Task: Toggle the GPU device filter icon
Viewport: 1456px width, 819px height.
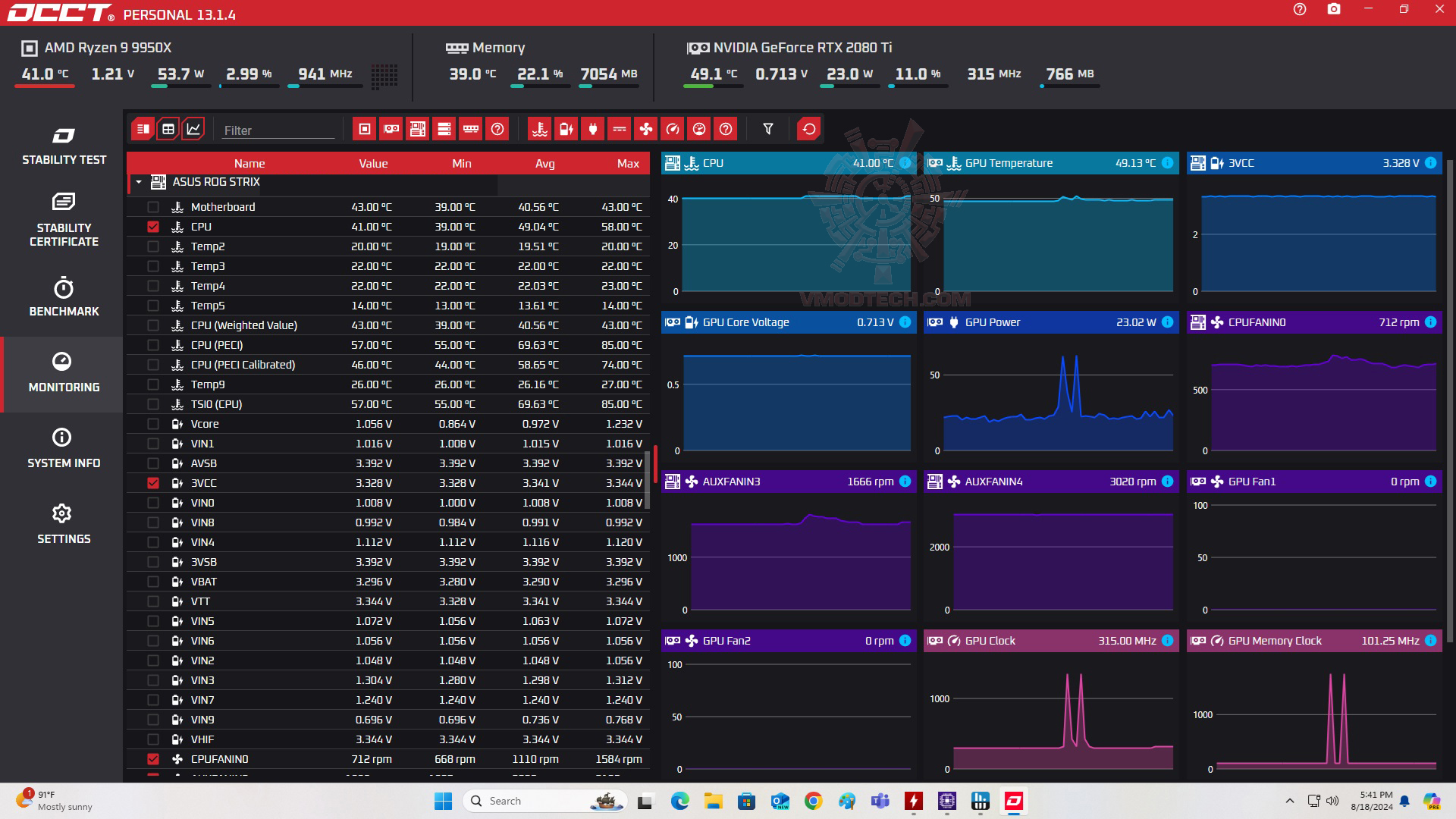Action: (391, 129)
